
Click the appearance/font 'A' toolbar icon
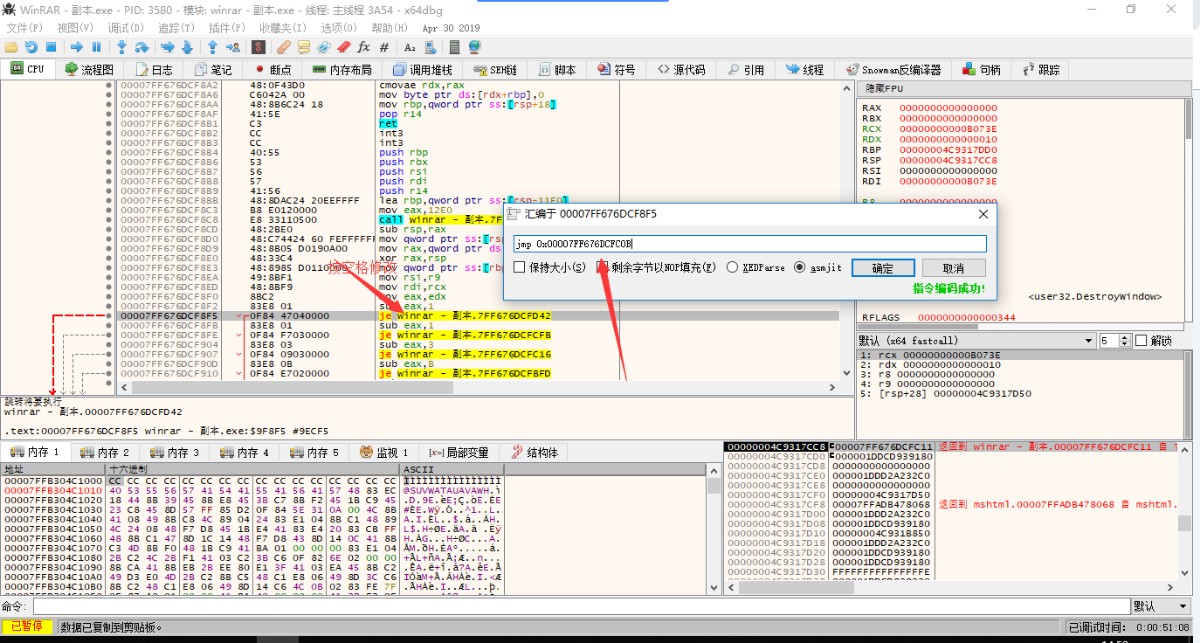410,47
